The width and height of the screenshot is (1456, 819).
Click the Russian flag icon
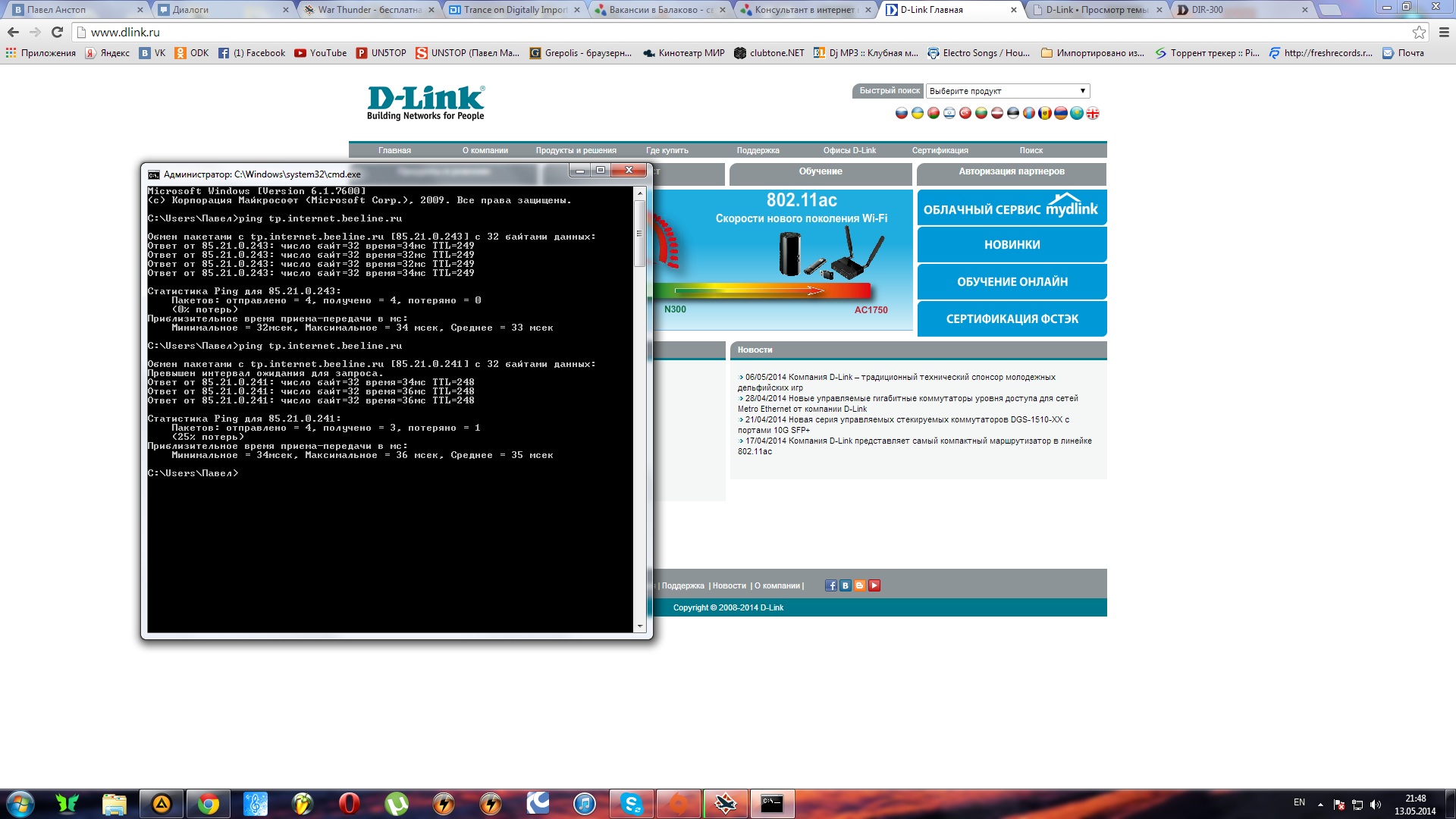(902, 113)
